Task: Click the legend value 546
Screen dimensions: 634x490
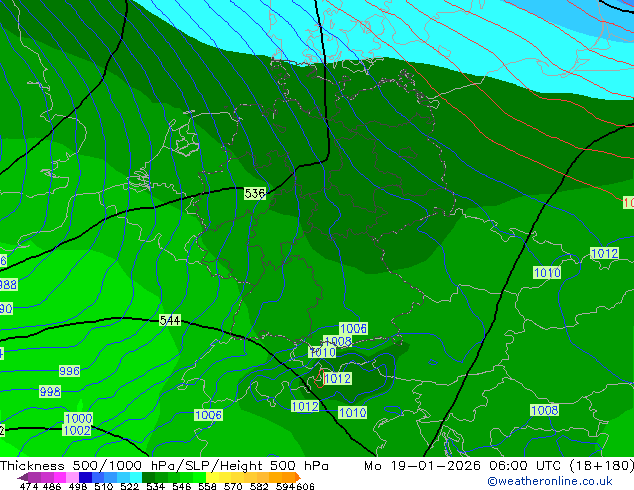Action: (x=182, y=486)
